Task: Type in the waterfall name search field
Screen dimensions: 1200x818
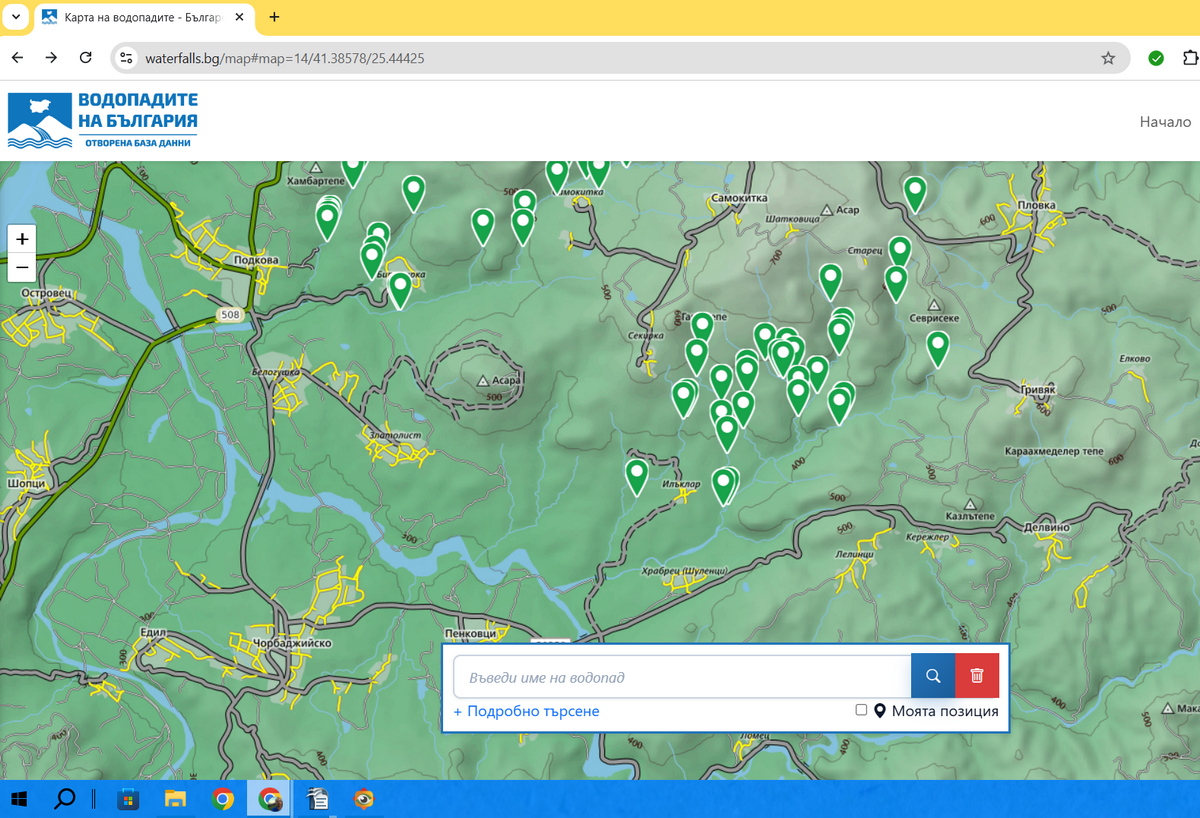Action: coord(682,677)
